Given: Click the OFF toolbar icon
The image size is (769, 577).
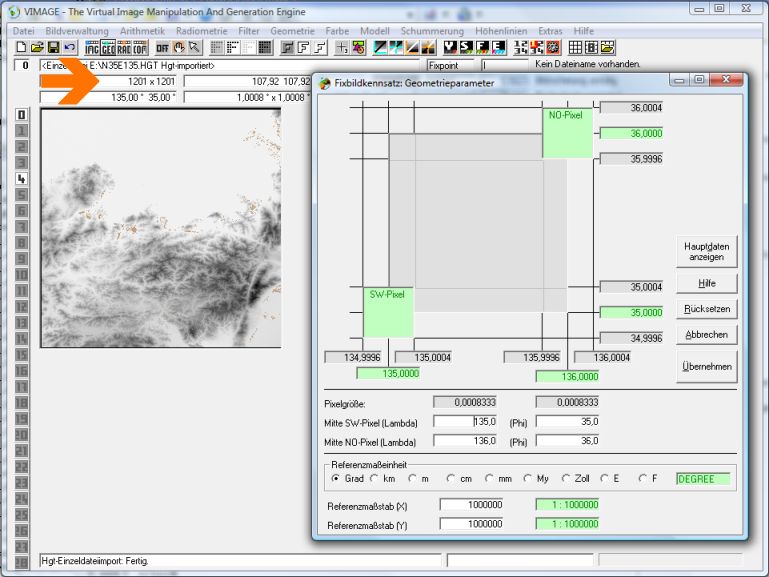Looking at the screenshot, I should 162,47.
